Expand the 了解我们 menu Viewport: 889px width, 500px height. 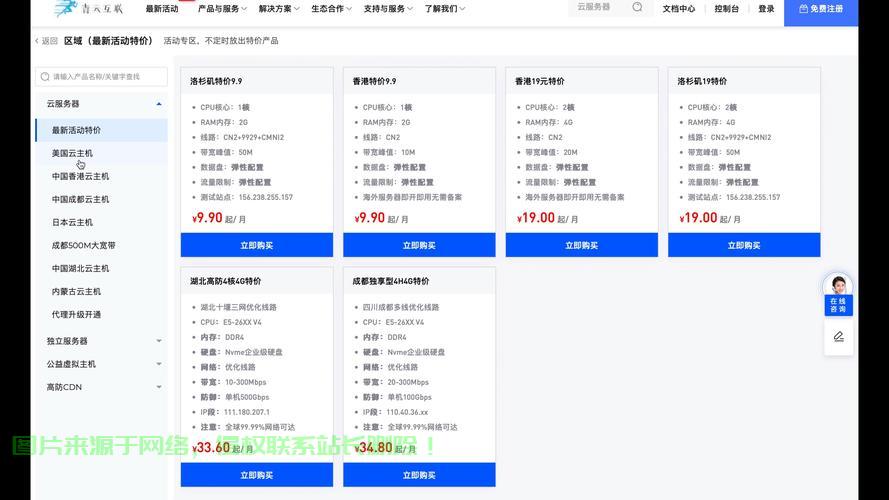point(444,9)
